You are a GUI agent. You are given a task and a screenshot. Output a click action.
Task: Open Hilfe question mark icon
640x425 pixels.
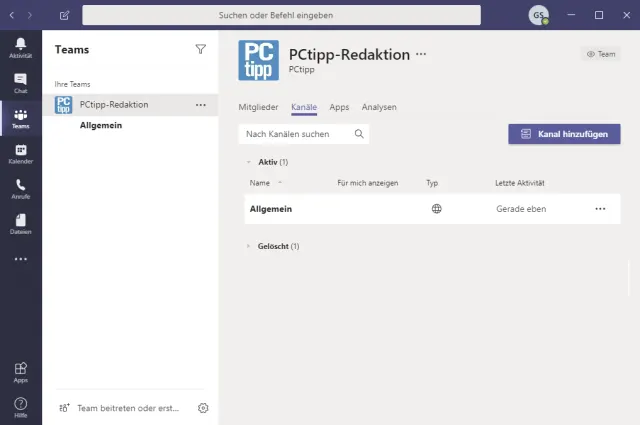20,407
